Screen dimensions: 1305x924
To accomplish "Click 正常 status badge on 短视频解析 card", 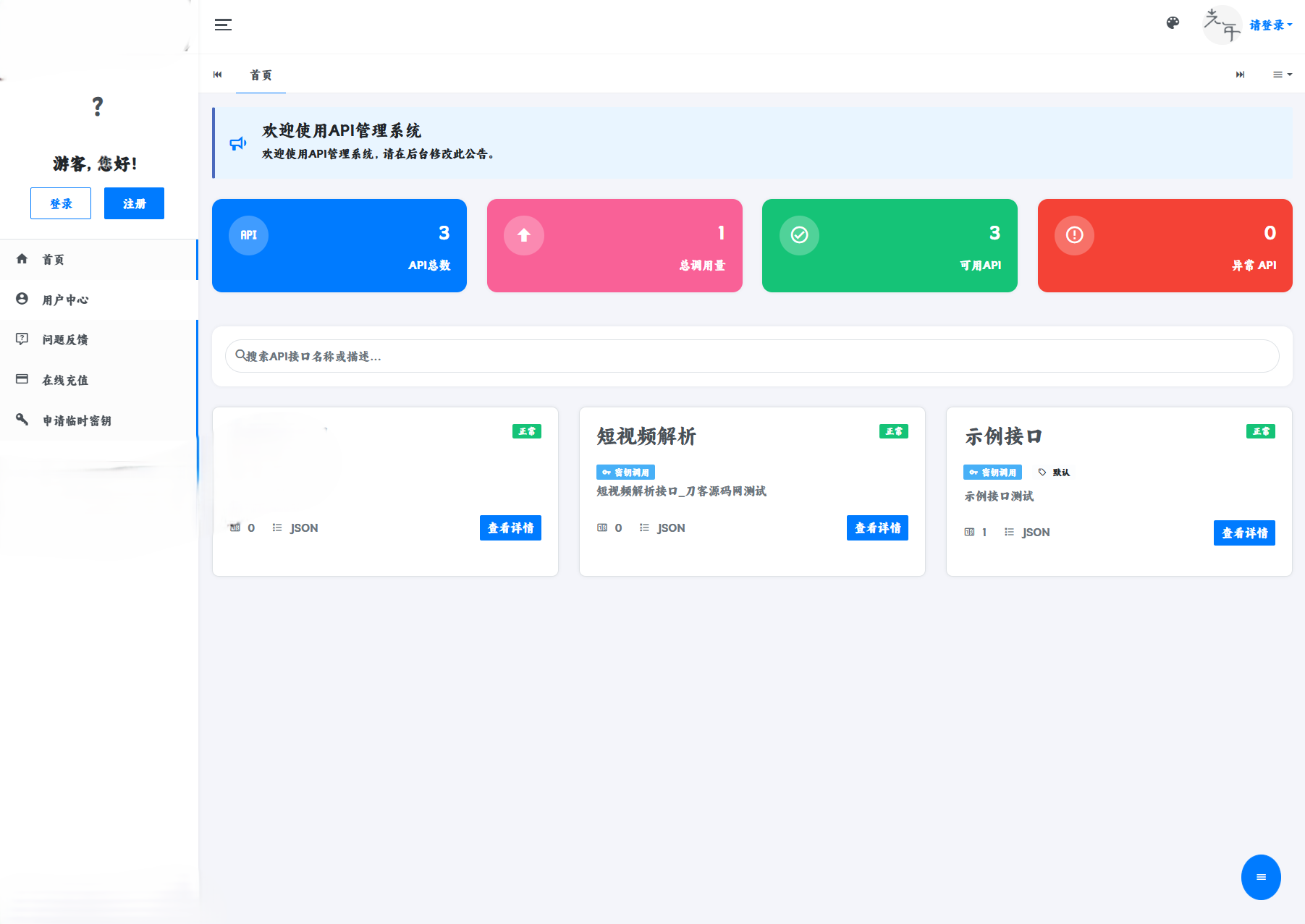I will (x=894, y=431).
